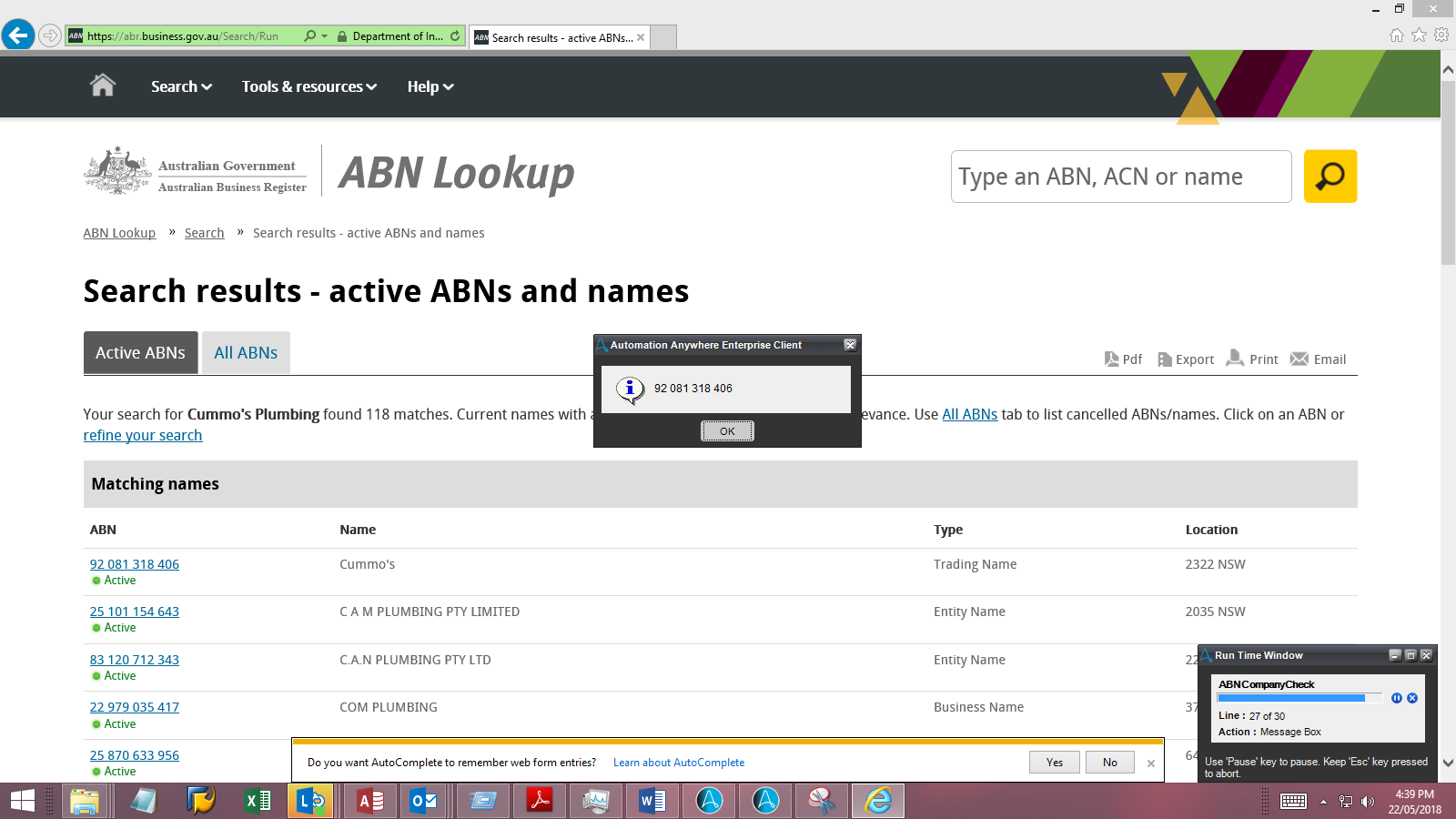1456x819 pixels.
Task: Open Internet Explorer from the taskbar
Action: pos(878,801)
